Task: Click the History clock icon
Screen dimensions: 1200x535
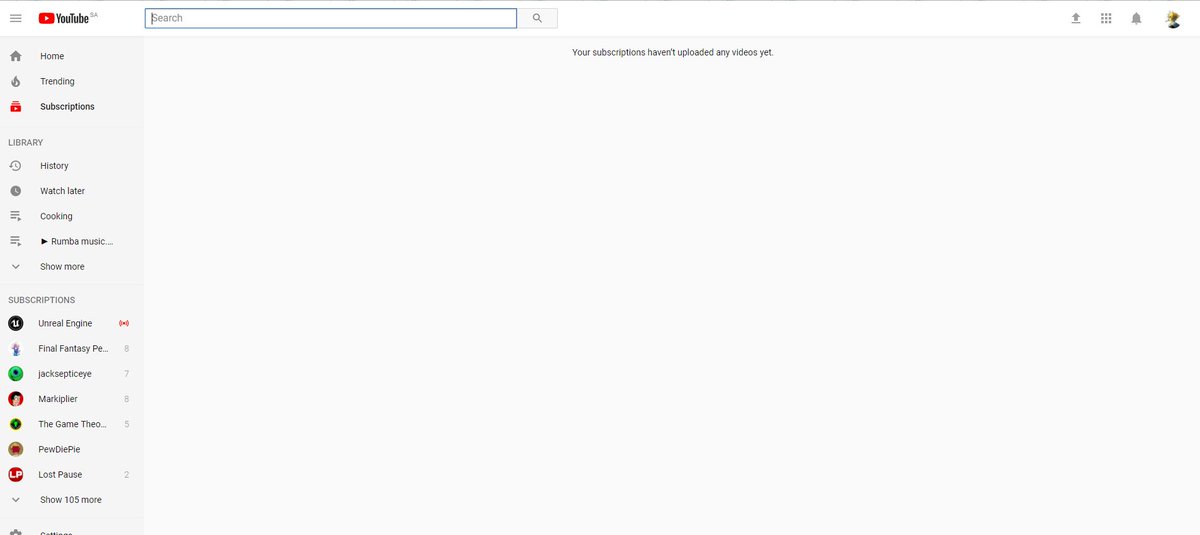Action: (16, 166)
